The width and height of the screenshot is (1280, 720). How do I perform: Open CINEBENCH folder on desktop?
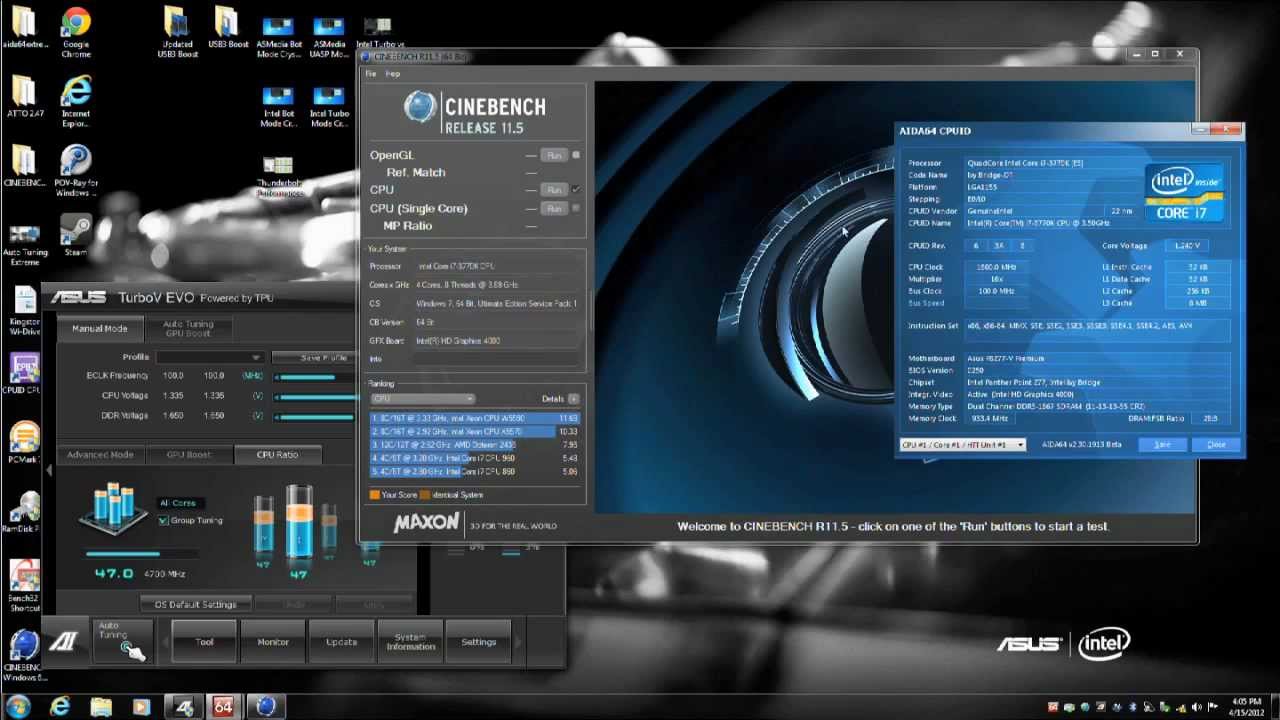(24, 166)
